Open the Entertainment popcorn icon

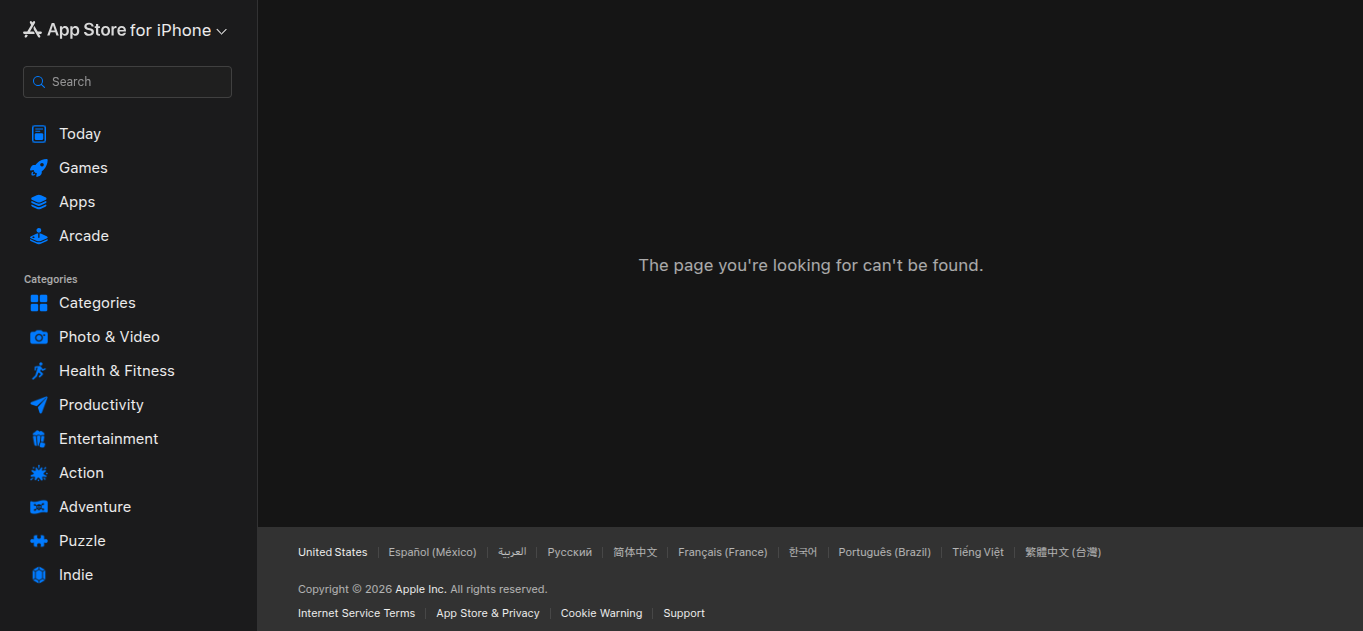coord(39,439)
